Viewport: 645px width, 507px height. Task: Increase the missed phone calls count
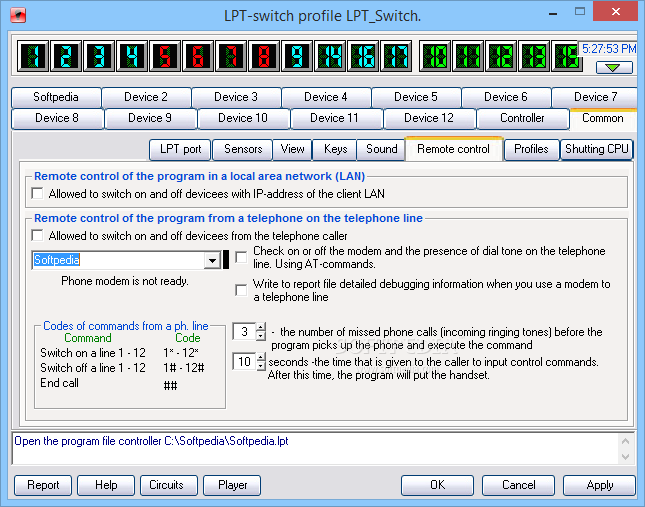(x=260, y=327)
